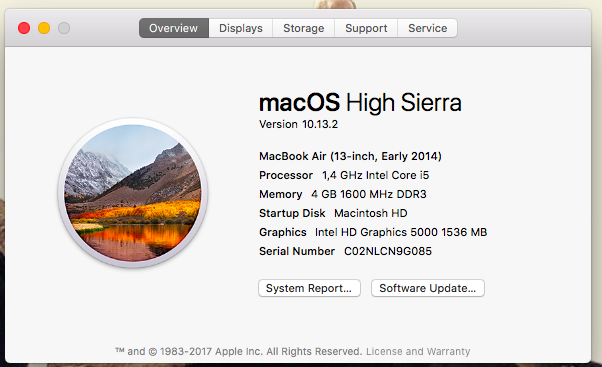
Task: Go to the Service tab
Action: (427, 28)
